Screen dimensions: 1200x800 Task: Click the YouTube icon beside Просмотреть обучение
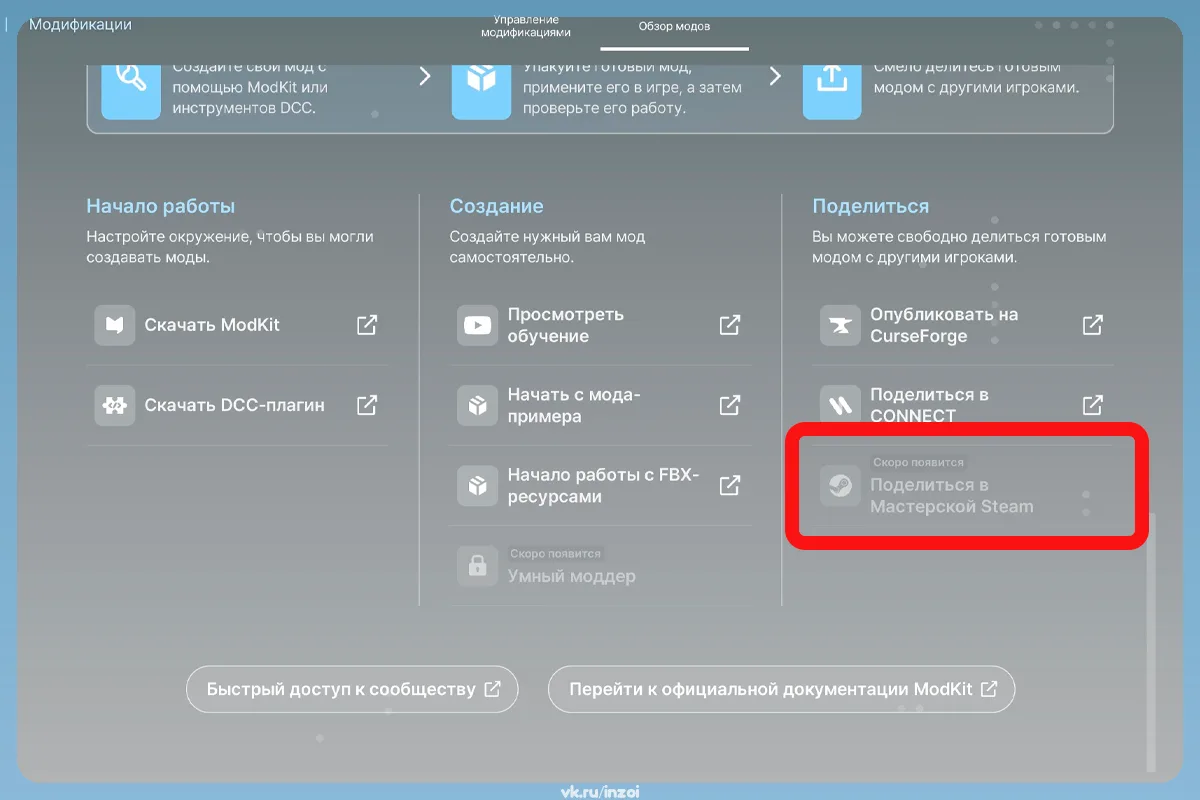(477, 325)
